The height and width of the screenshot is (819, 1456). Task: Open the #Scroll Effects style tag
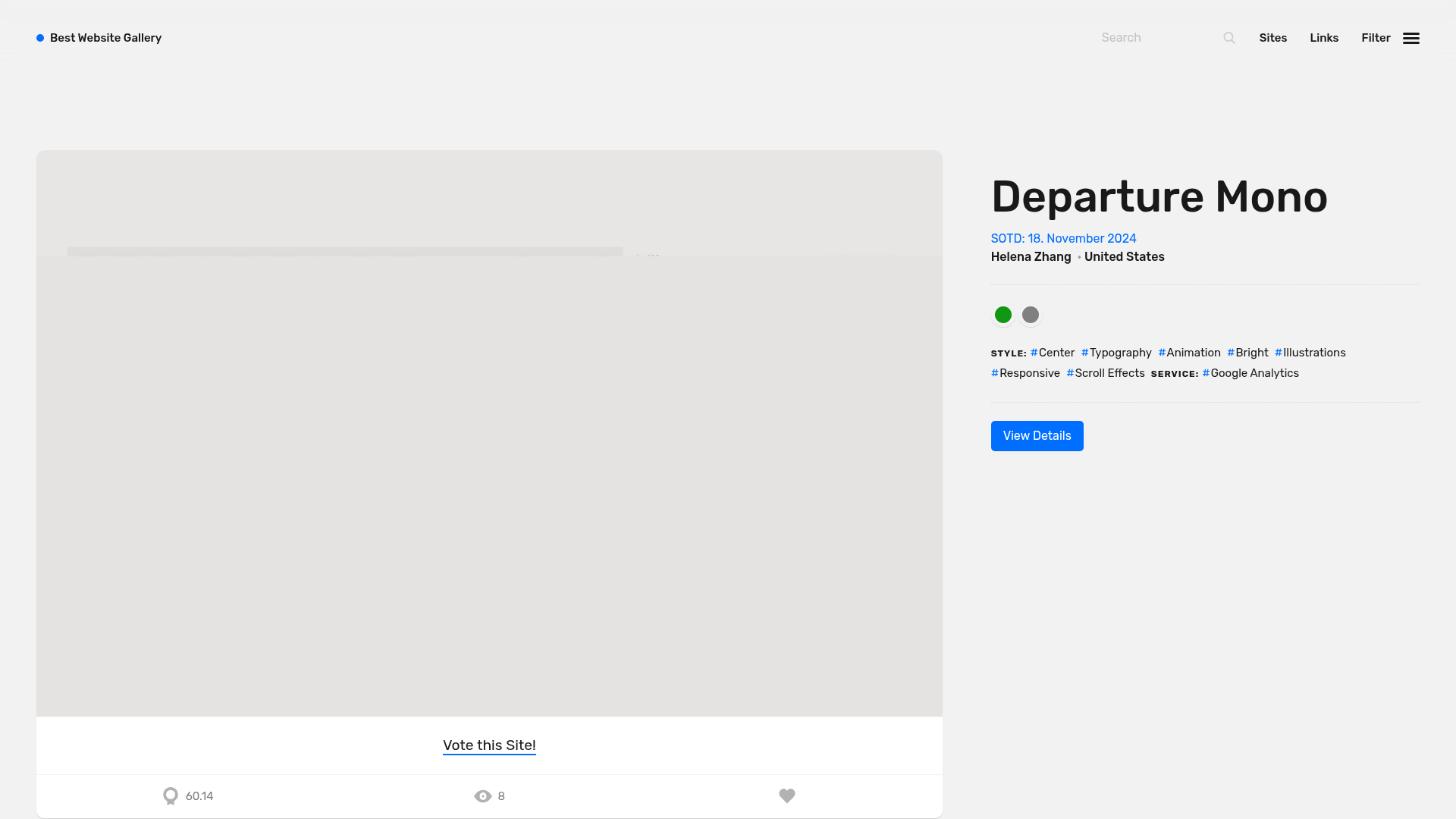click(1106, 373)
